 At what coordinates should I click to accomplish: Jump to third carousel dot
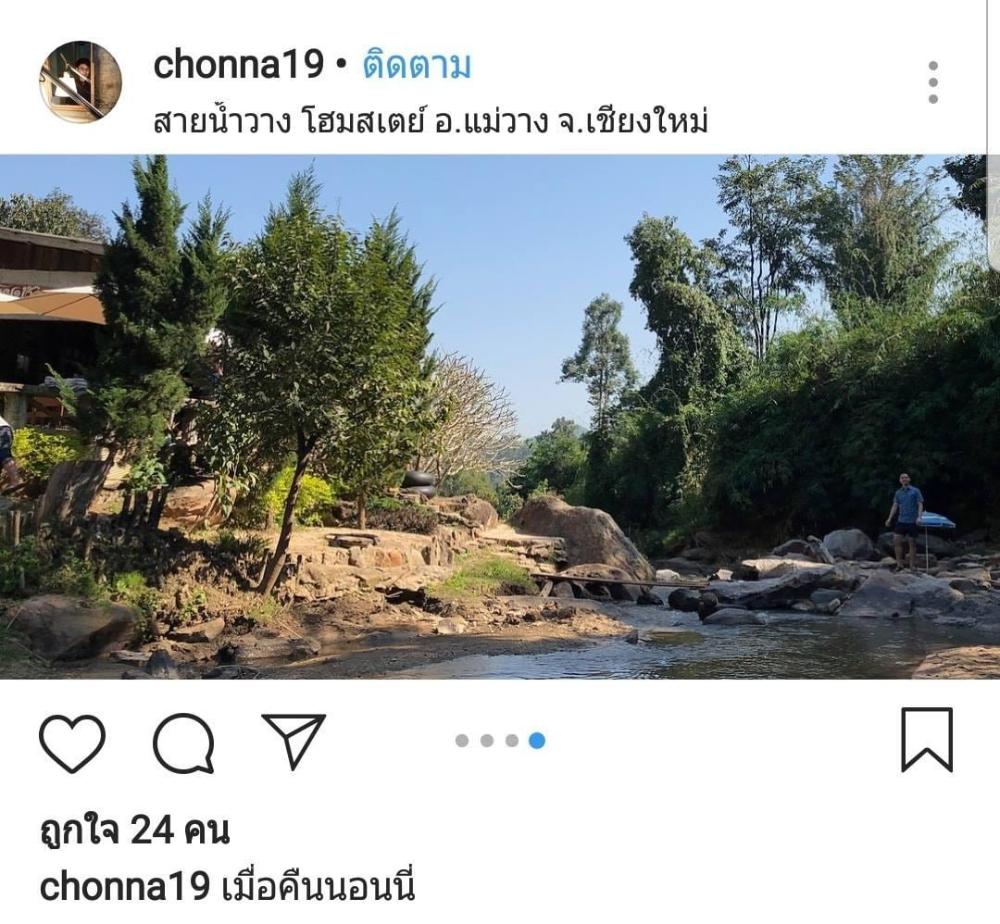pos(512,740)
